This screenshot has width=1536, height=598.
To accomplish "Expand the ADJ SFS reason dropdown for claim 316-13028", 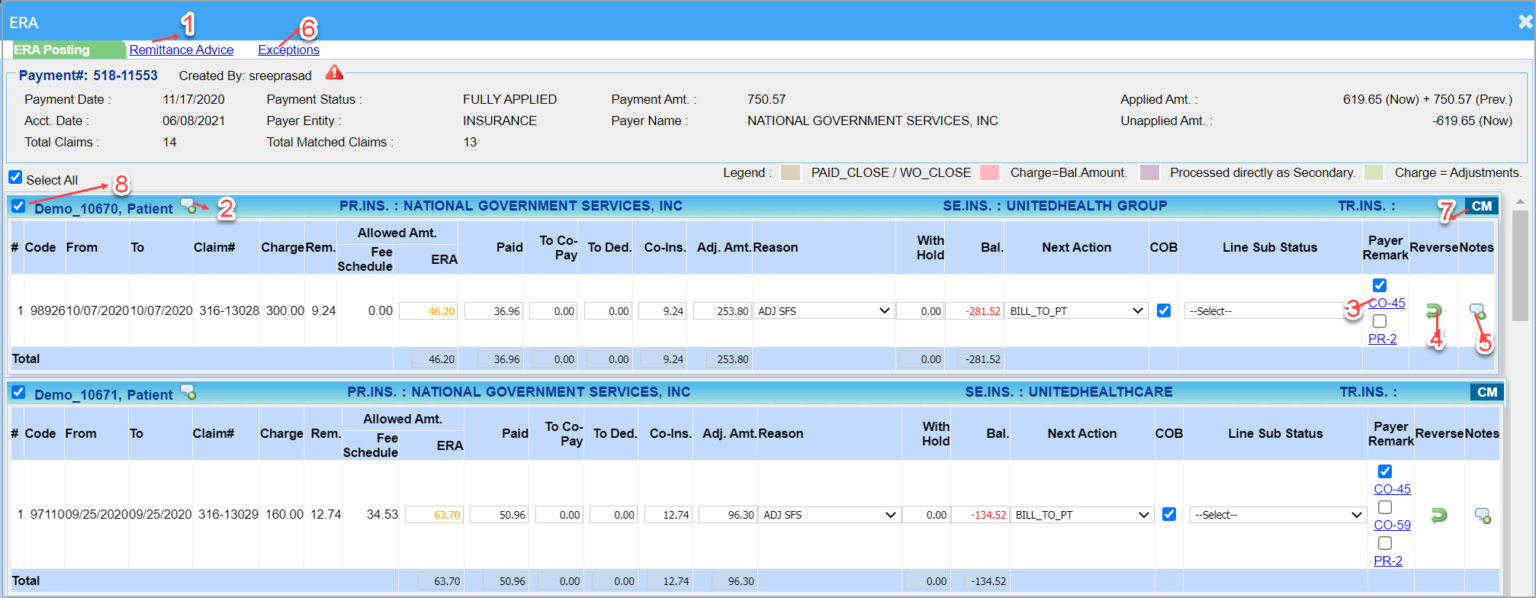I will point(823,311).
